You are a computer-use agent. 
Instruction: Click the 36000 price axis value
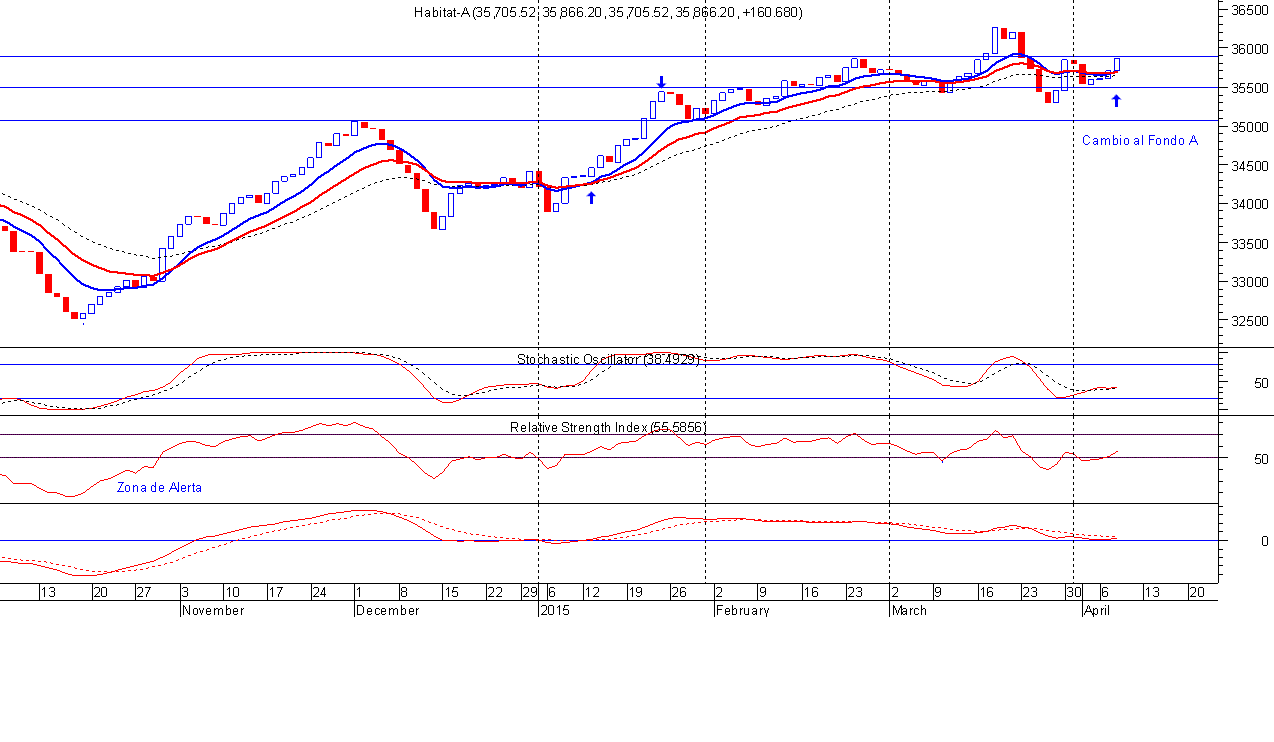(1249, 49)
